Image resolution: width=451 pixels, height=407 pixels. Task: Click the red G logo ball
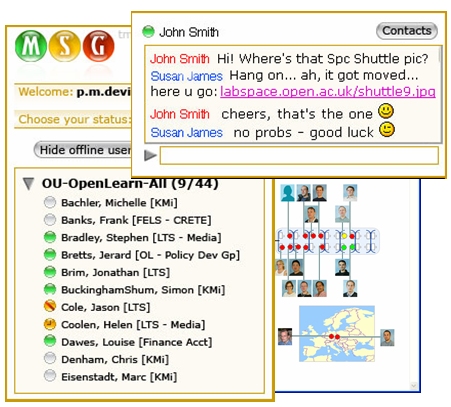[98, 46]
